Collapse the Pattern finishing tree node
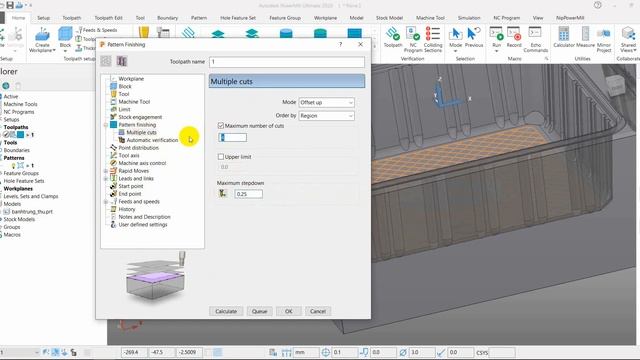 [x=106, y=125]
